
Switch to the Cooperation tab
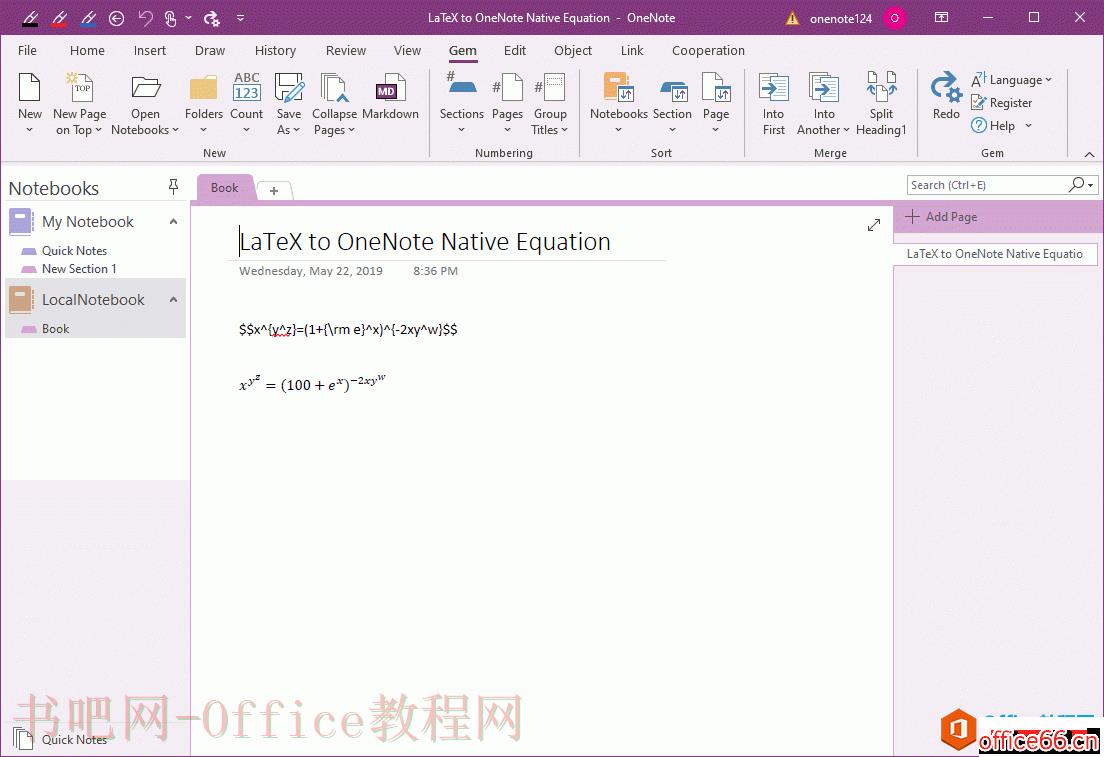pyautogui.click(x=708, y=51)
